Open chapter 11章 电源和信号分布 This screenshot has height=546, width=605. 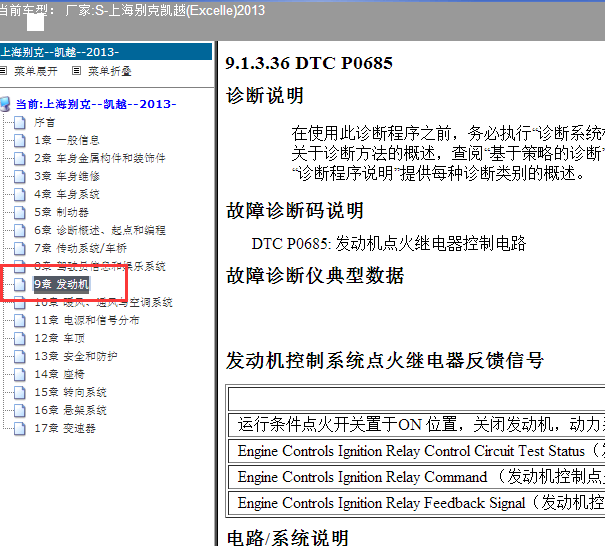click(87, 320)
